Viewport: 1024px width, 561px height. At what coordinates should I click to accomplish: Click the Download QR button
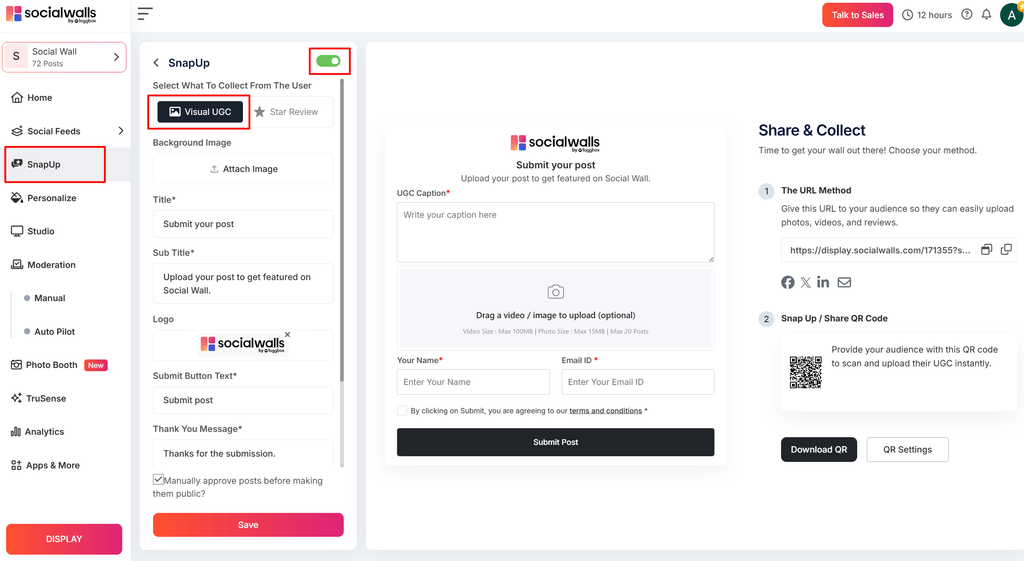819,449
